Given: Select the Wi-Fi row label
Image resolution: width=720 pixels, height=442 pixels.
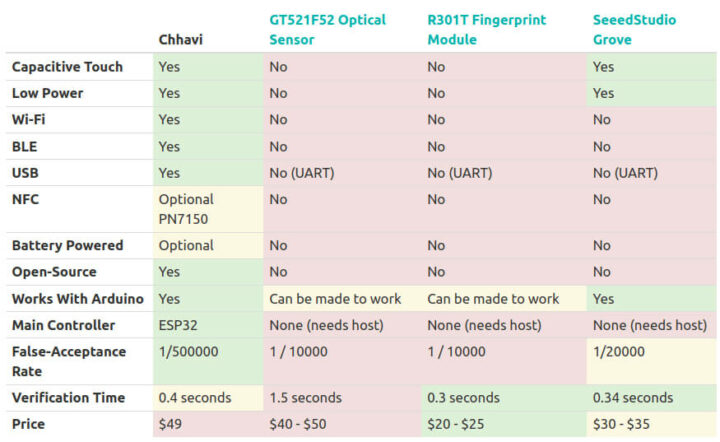Looking at the screenshot, I should (x=30, y=119).
